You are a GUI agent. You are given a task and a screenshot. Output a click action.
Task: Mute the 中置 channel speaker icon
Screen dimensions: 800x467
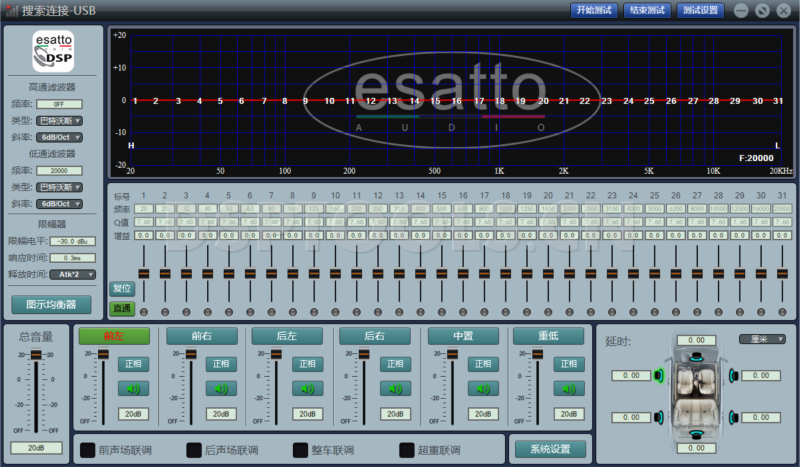[483, 389]
